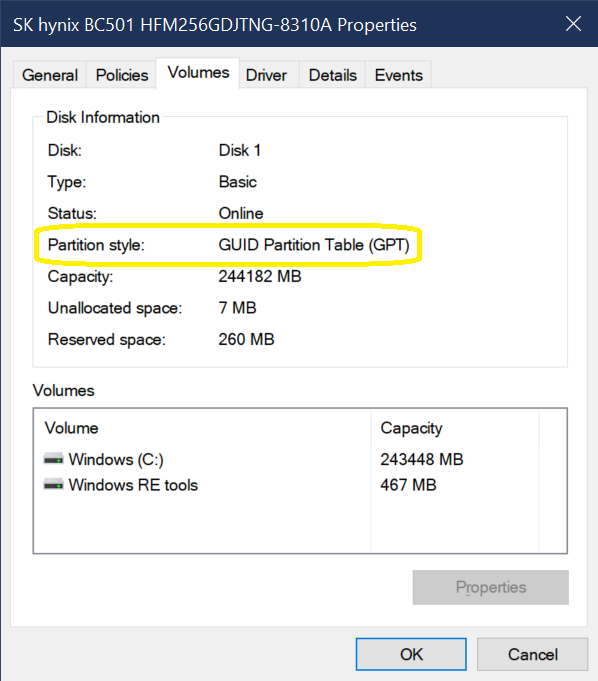
Task: Click the drive icon beside Windows RE tools
Action: tap(54, 484)
